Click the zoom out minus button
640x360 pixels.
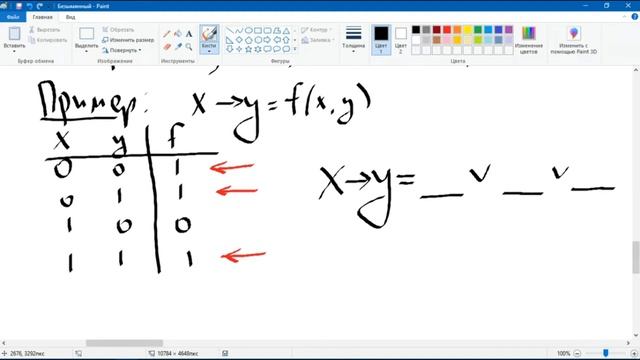tap(577, 353)
